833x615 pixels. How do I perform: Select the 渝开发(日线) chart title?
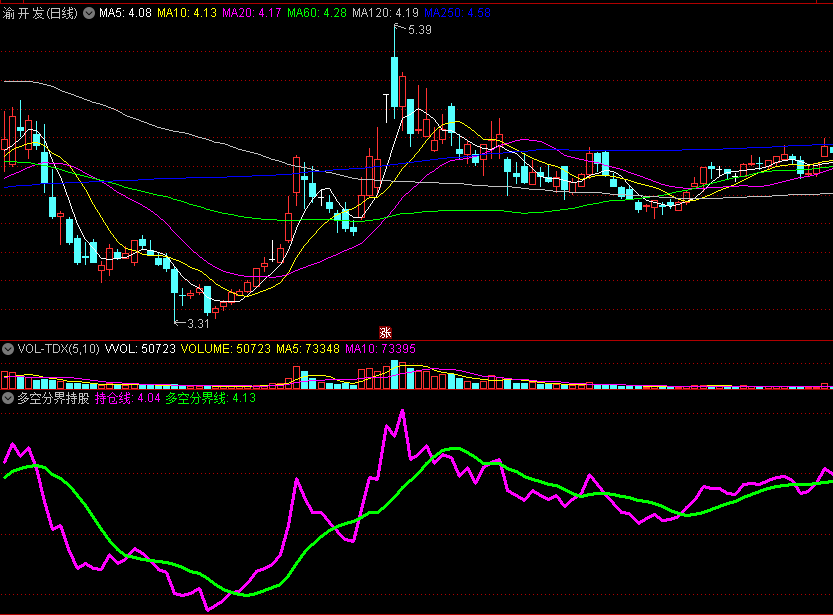[40, 13]
